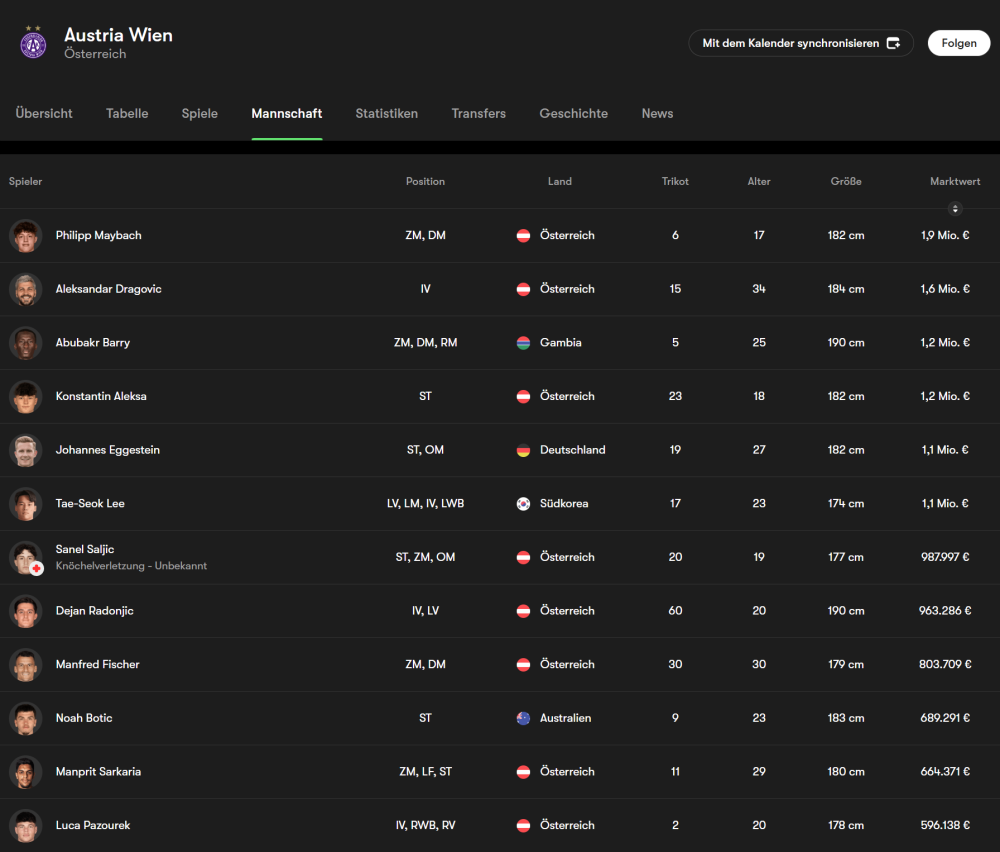This screenshot has width=1000, height=852.
Task: Sort by the Alter column header
Action: 759,182
